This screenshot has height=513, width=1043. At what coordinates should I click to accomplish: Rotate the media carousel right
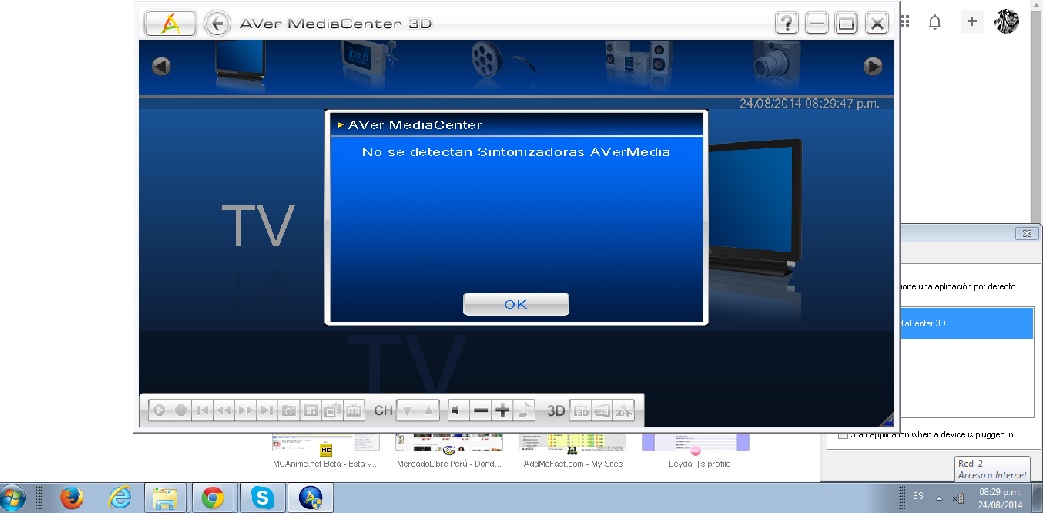873,66
